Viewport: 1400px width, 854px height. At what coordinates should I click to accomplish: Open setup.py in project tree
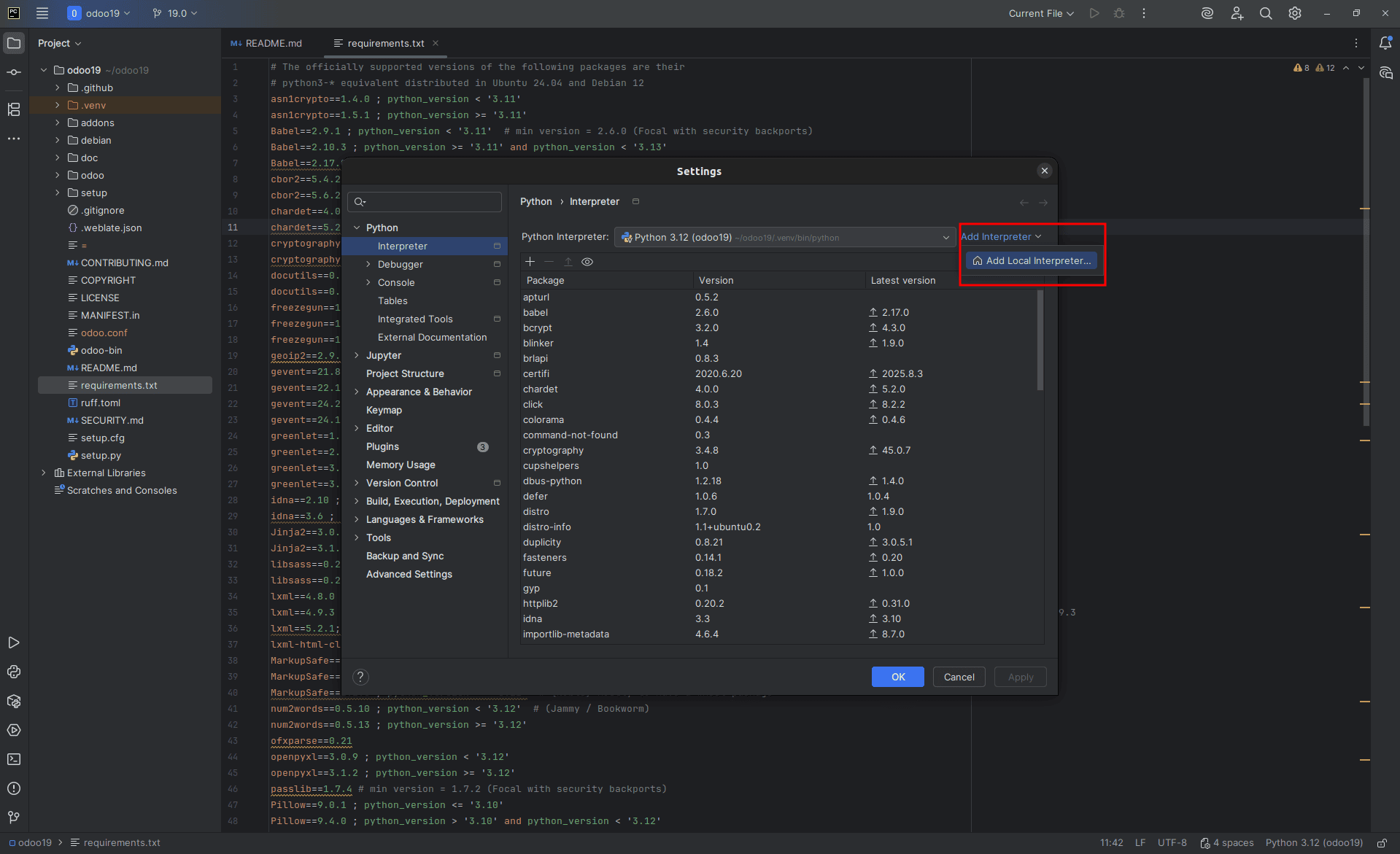101,455
